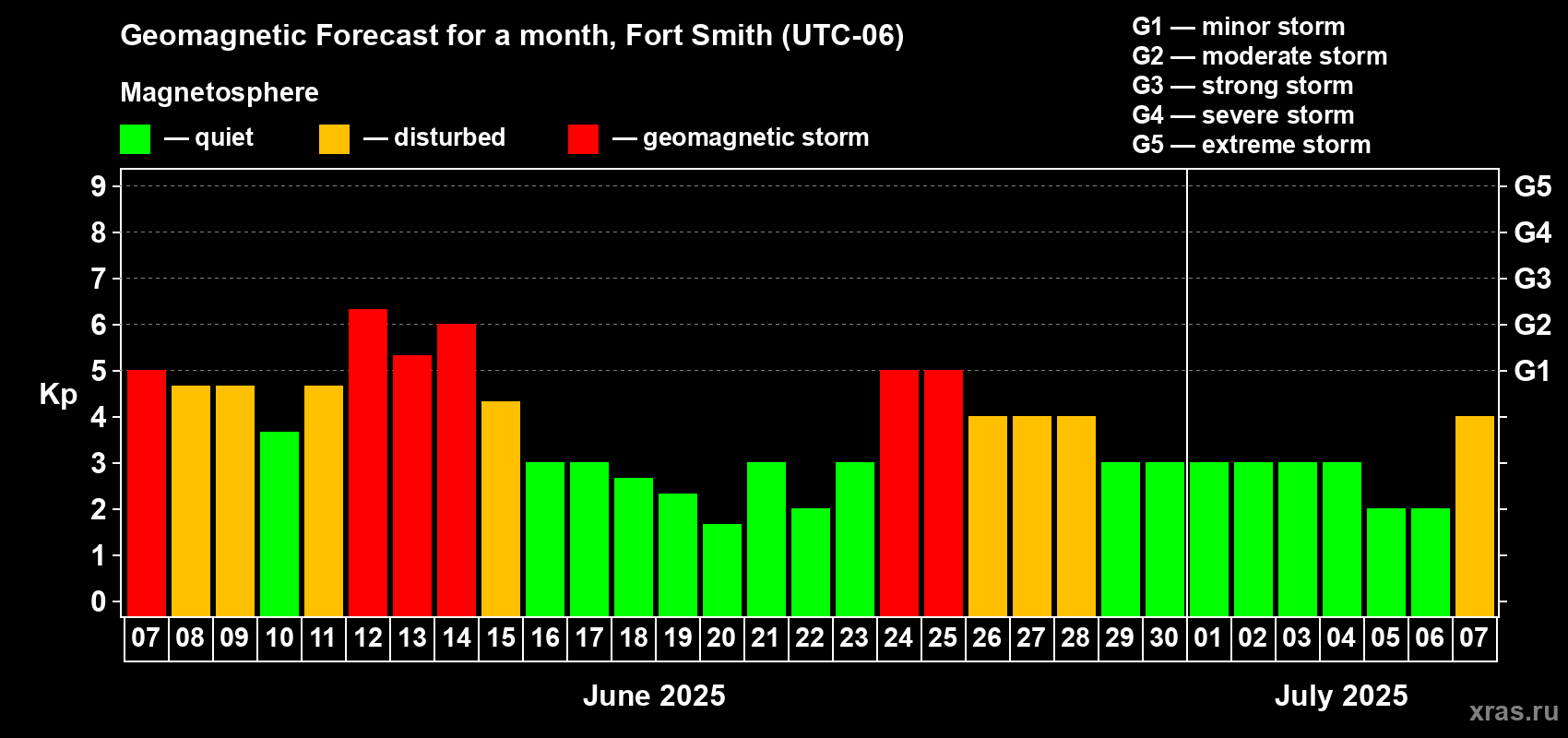The height and width of the screenshot is (738, 1568).
Task: Click the green bar for June 10
Action: tap(279, 524)
